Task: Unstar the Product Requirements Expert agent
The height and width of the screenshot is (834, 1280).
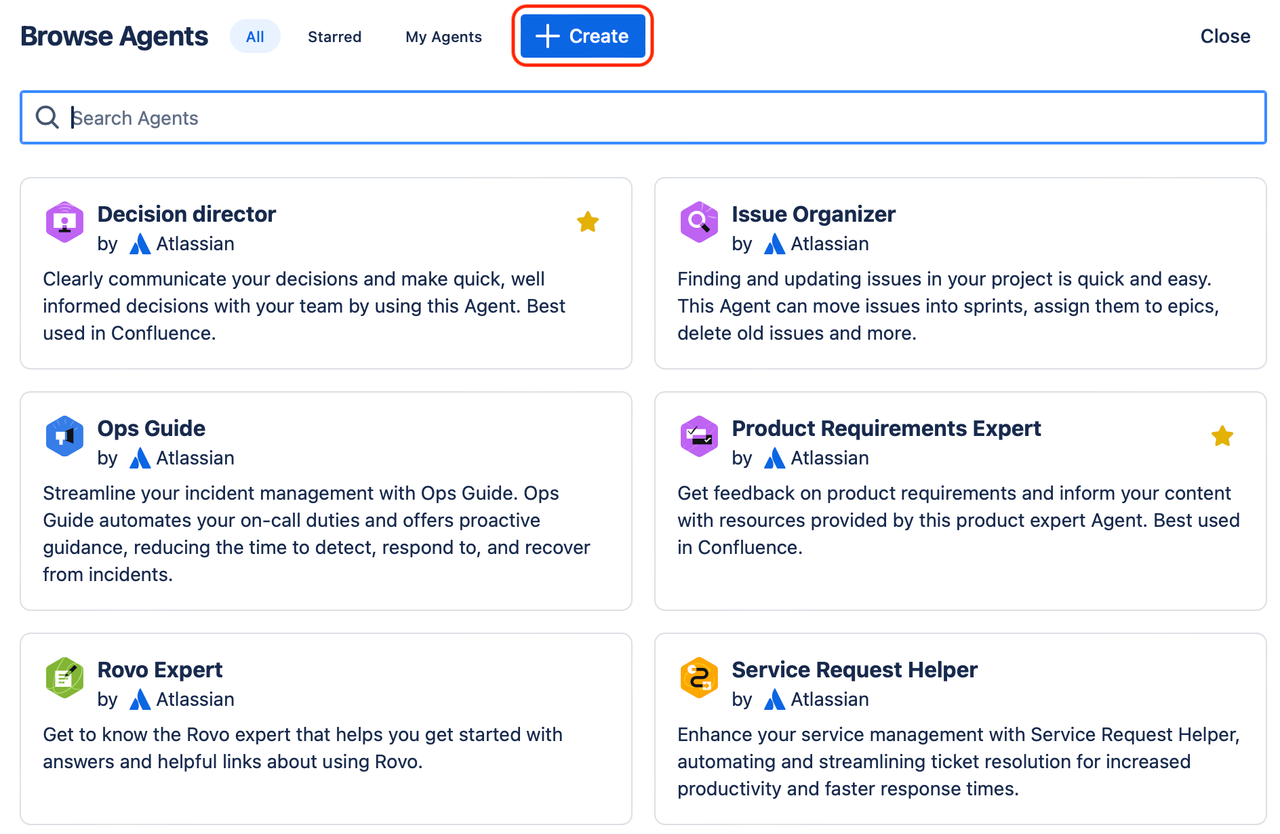Action: [1222, 436]
